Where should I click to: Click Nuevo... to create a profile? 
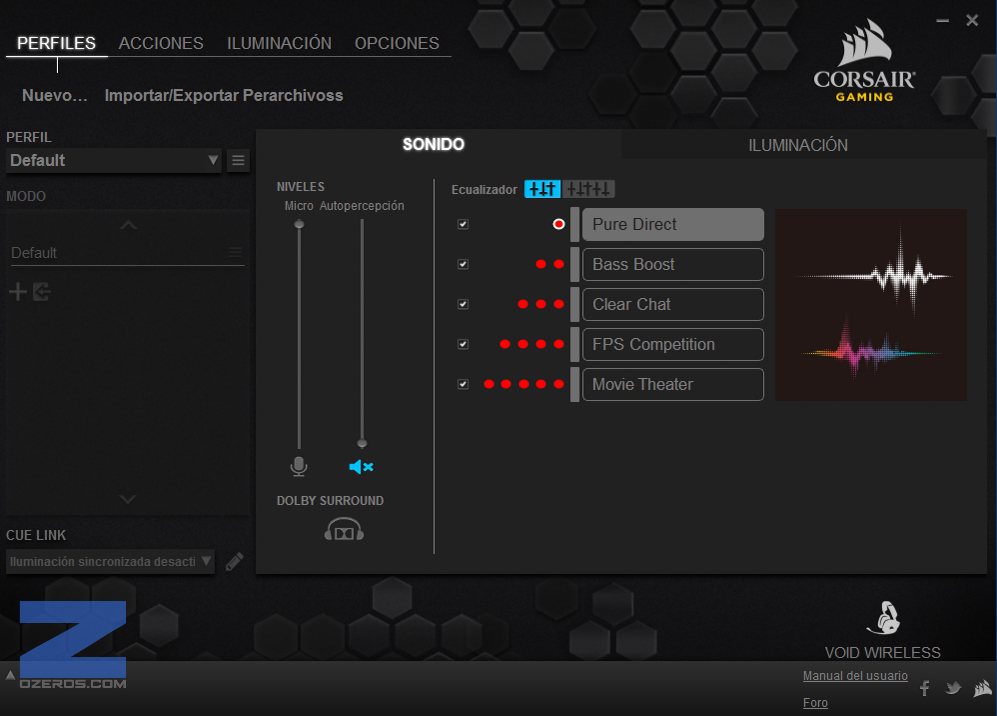[x=55, y=95]
